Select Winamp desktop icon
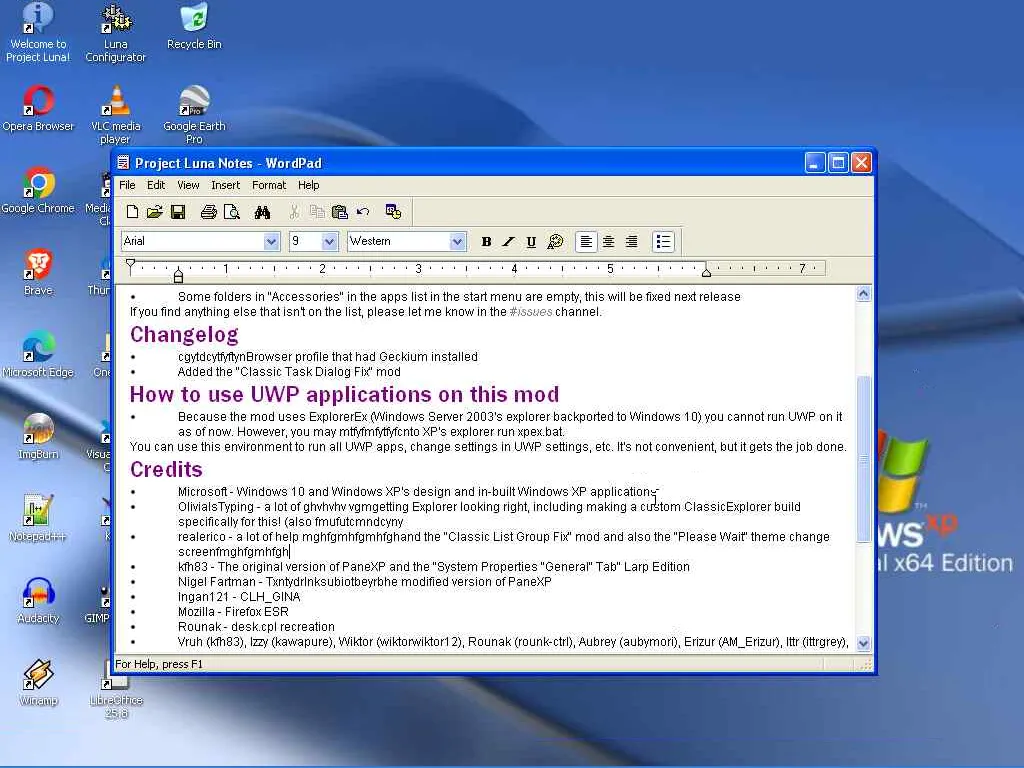The width and height of the screenshot is (1024, 768). coord(38,683)
